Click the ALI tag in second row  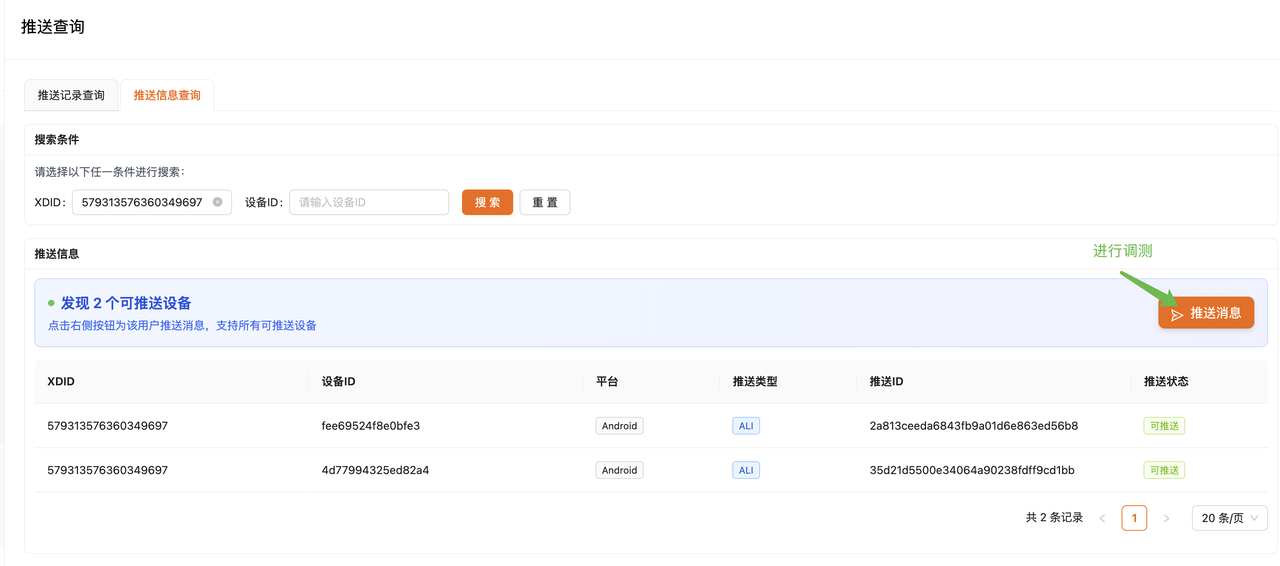click(746, 470)
